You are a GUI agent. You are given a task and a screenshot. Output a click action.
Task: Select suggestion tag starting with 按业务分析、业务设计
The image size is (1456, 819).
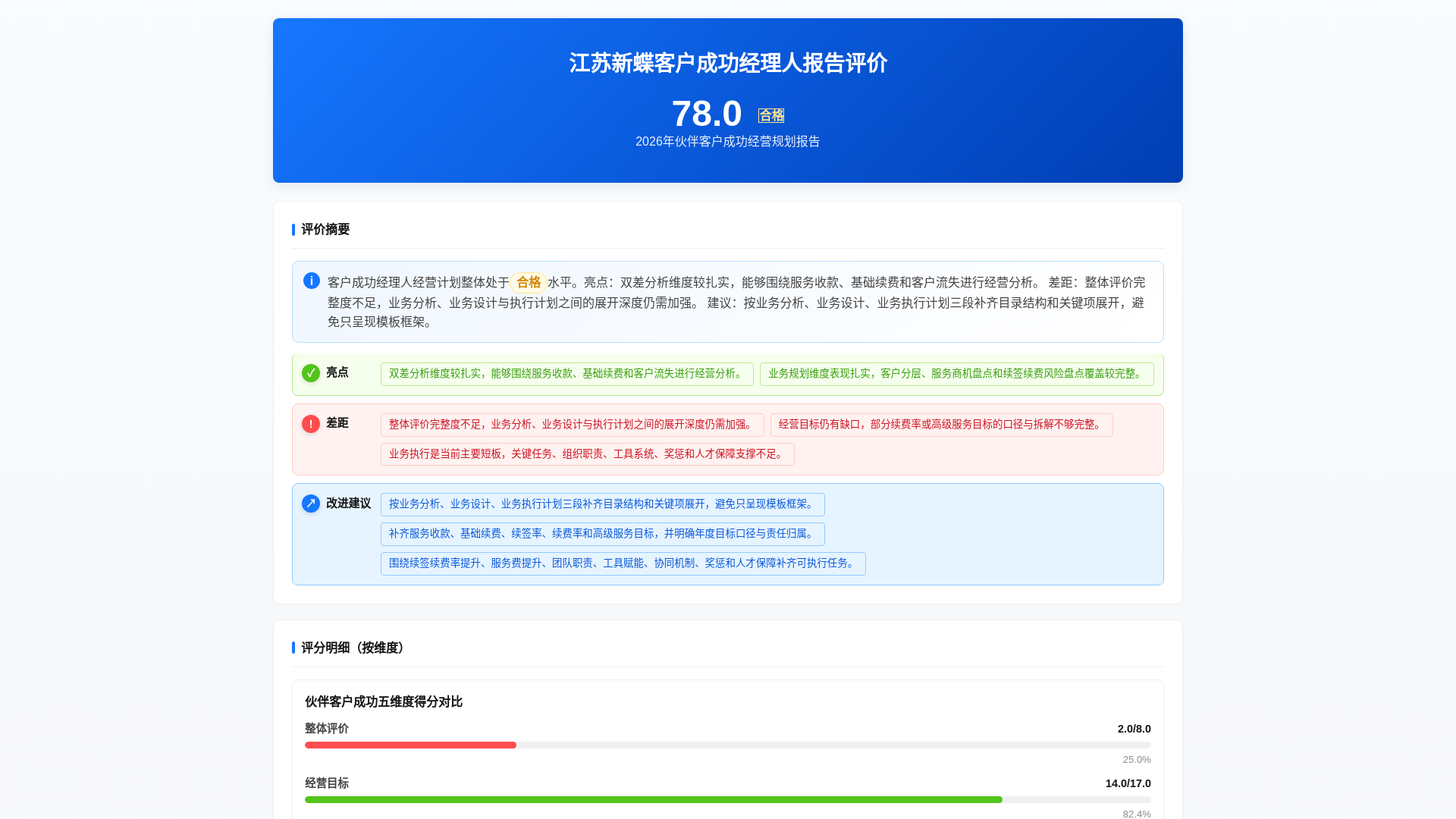pyautogui.click(x=603, y=504)
